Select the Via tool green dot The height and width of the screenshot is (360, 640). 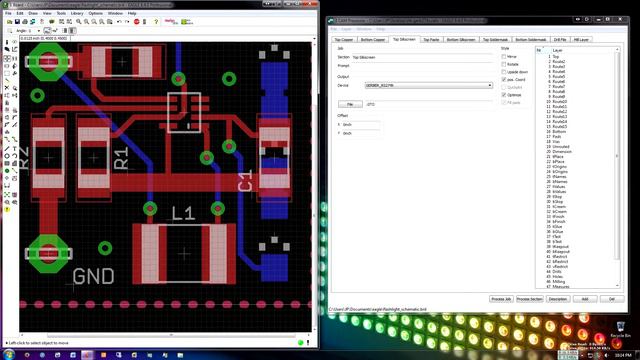(7, 171)
